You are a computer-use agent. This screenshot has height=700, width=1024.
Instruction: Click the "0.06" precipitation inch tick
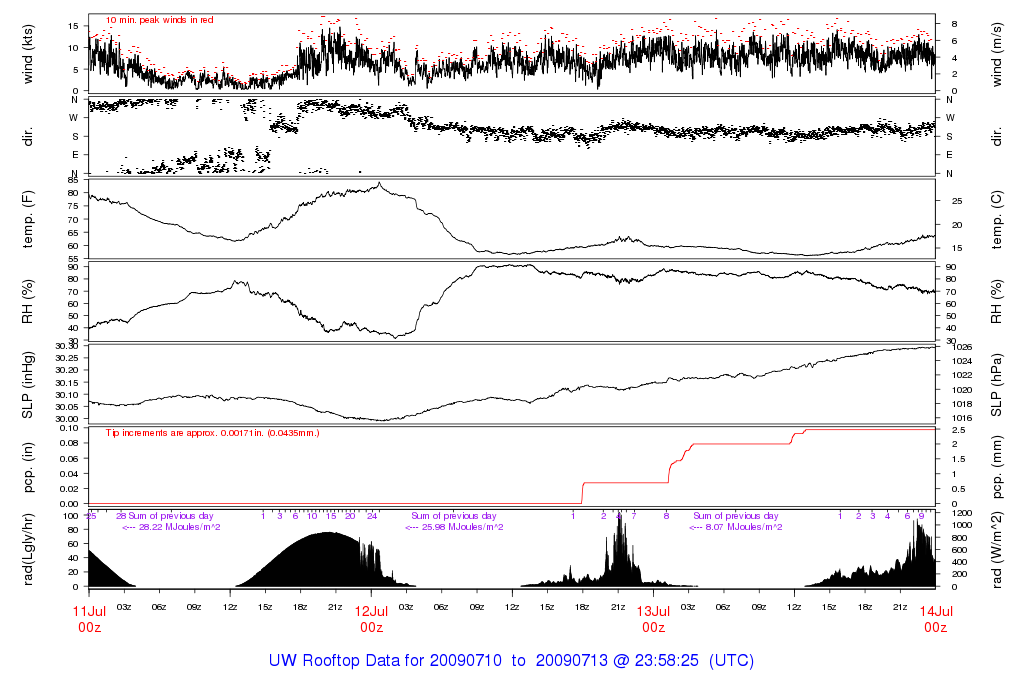(x=69, y=458)
